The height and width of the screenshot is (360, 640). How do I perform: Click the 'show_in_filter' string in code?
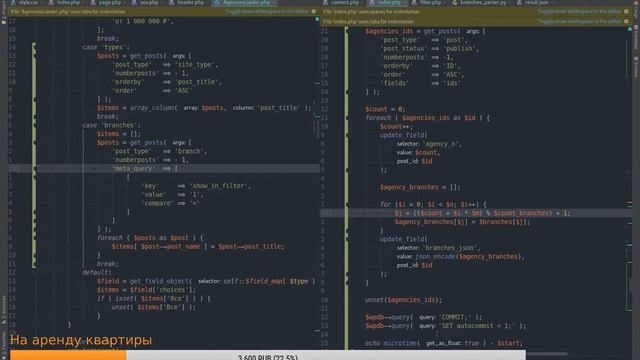click(220, 186)
